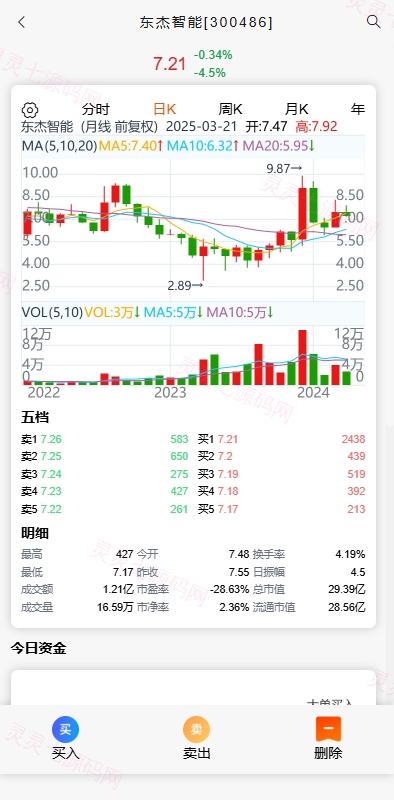Click the MA5:7.40 indicator label

click(131, 146)
